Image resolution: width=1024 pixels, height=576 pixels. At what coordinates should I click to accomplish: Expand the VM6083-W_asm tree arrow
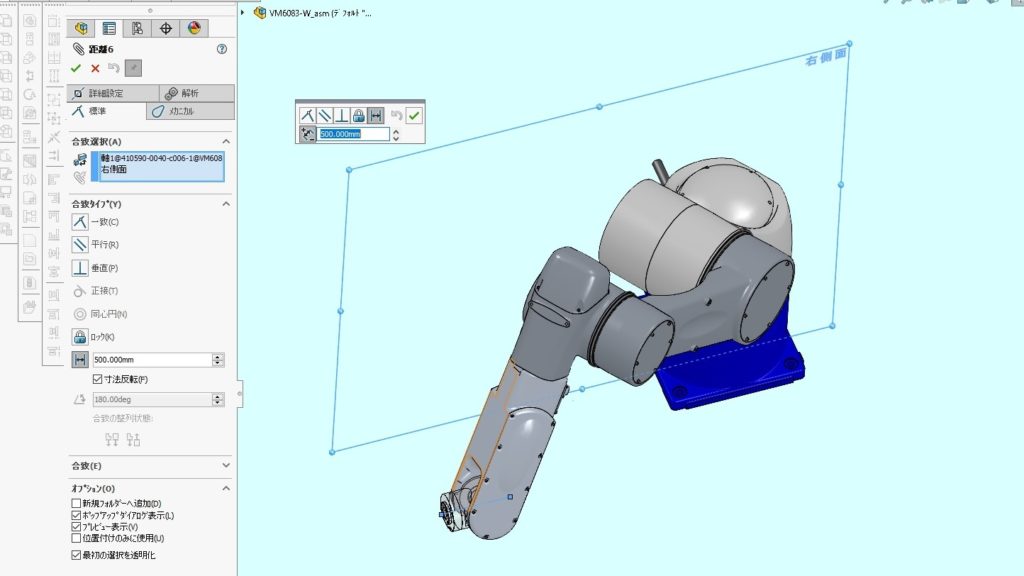[245, 13]
